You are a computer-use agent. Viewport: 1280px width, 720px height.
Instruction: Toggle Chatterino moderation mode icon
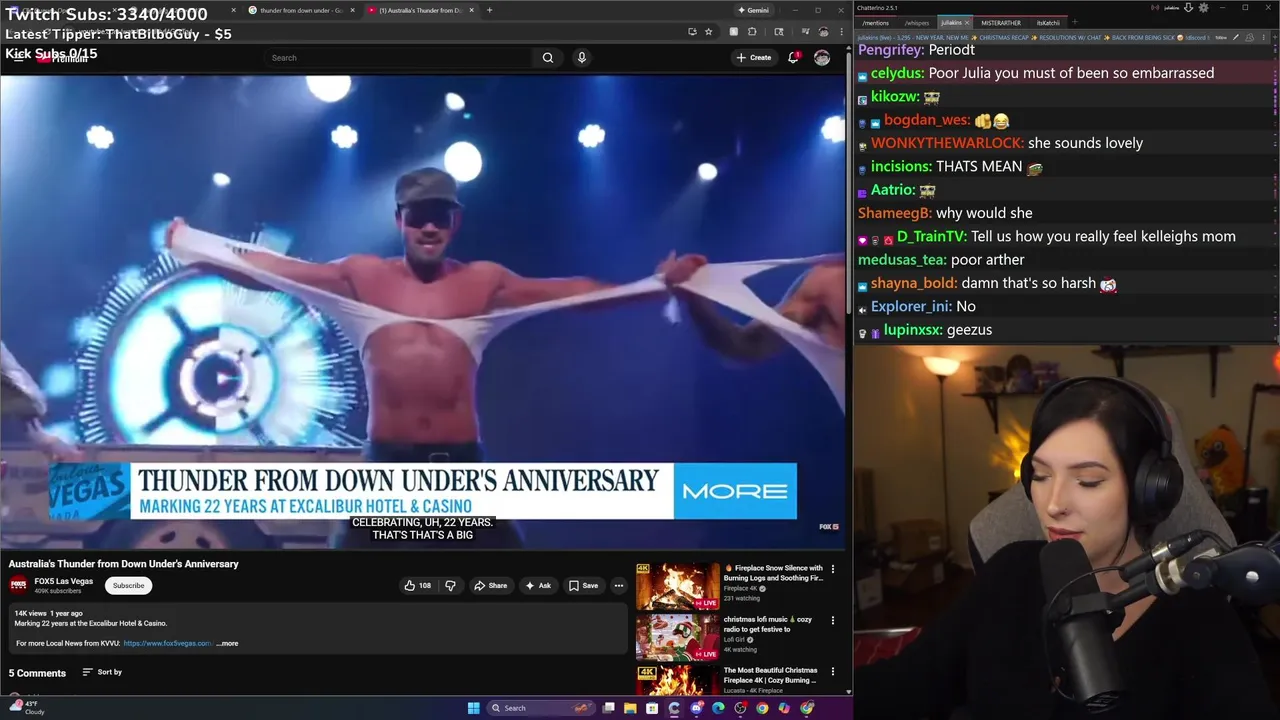1236,37
